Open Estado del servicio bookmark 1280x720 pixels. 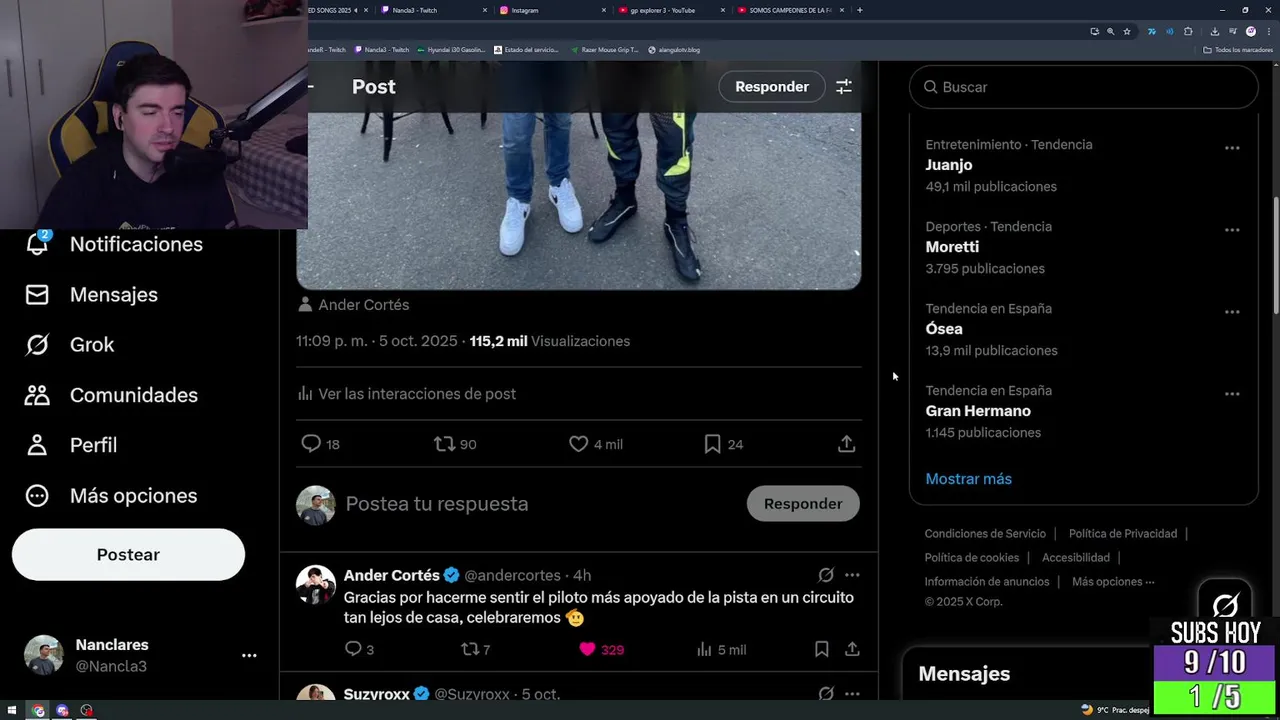(526, 49)
